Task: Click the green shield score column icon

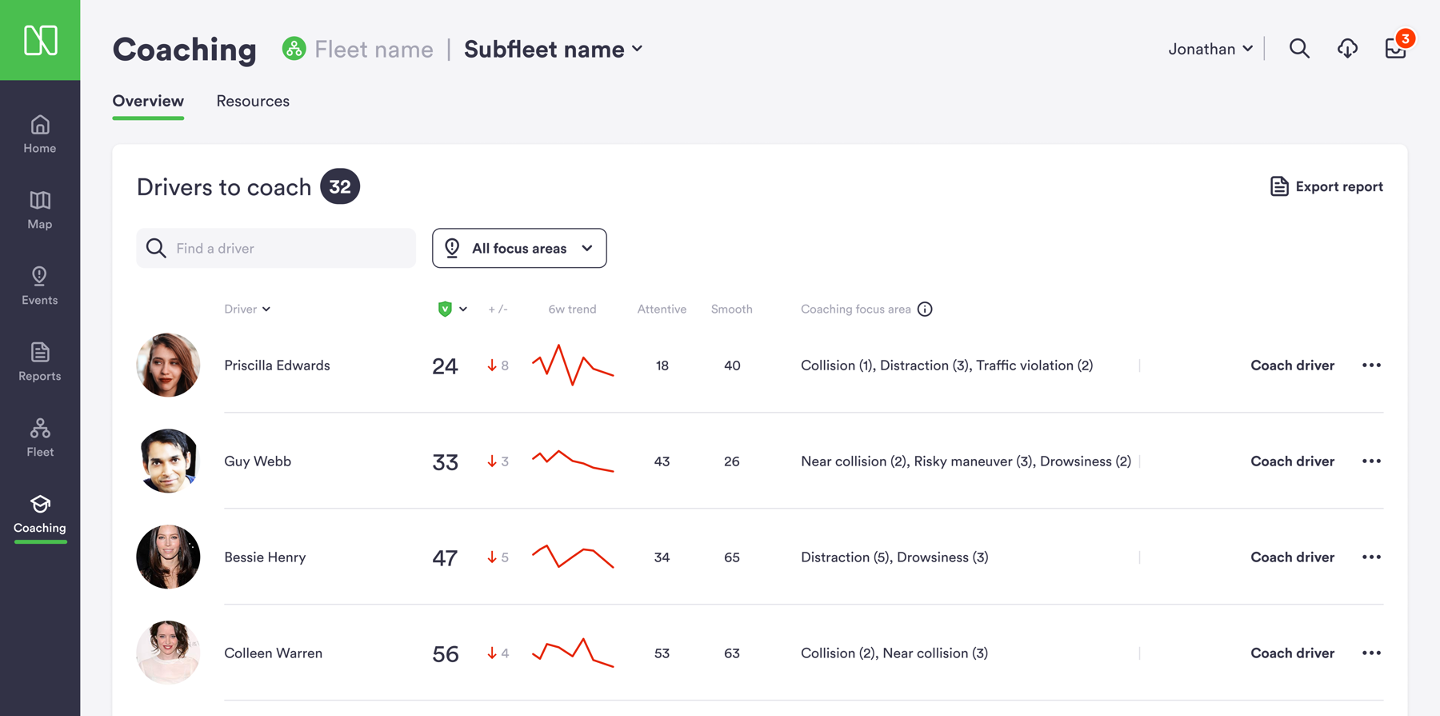Action: (445, 309)
